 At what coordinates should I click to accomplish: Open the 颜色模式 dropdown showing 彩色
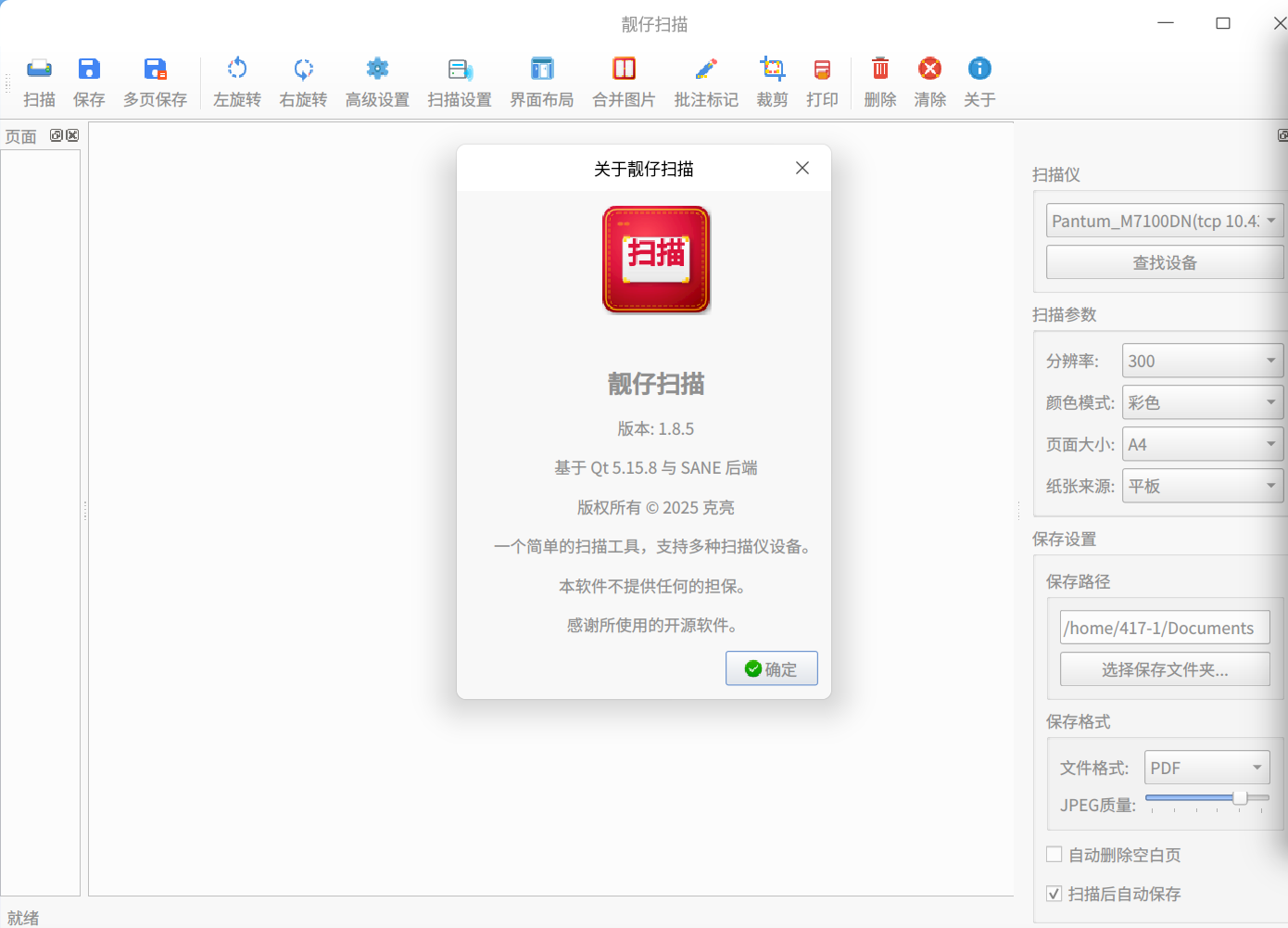1203,402
